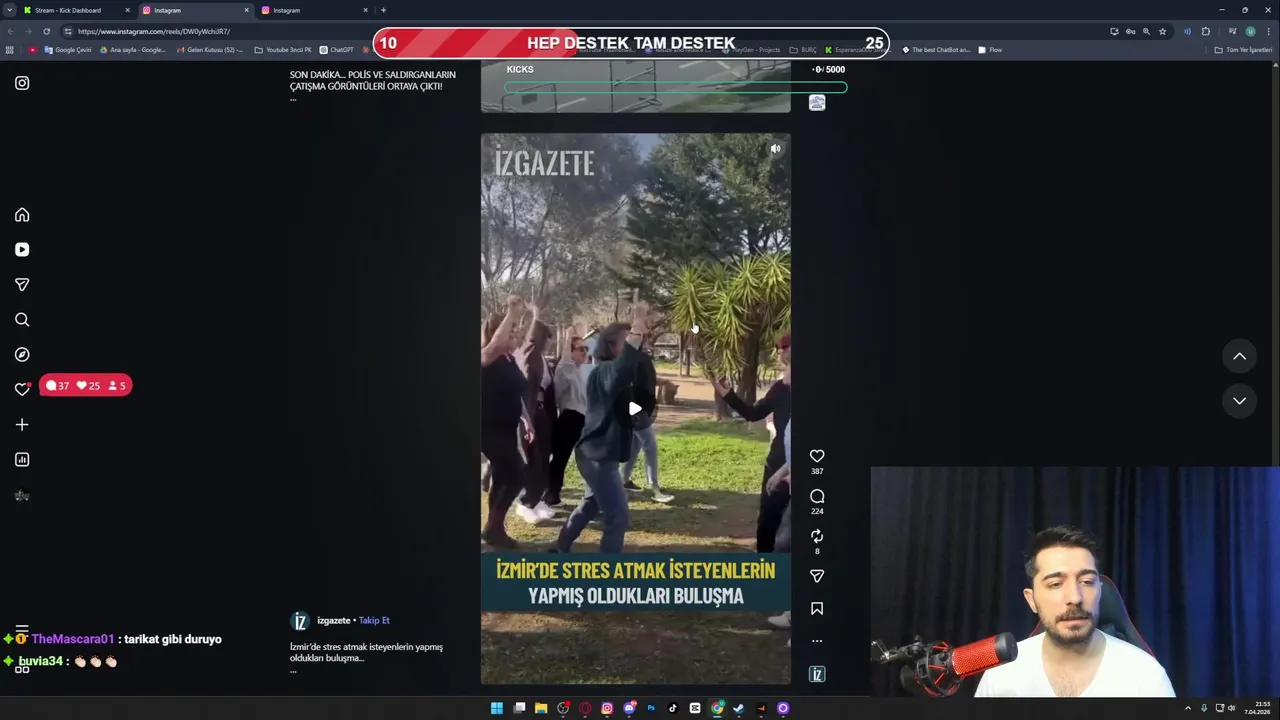Open the sidebar hamburger menu icon

(22, 631)
